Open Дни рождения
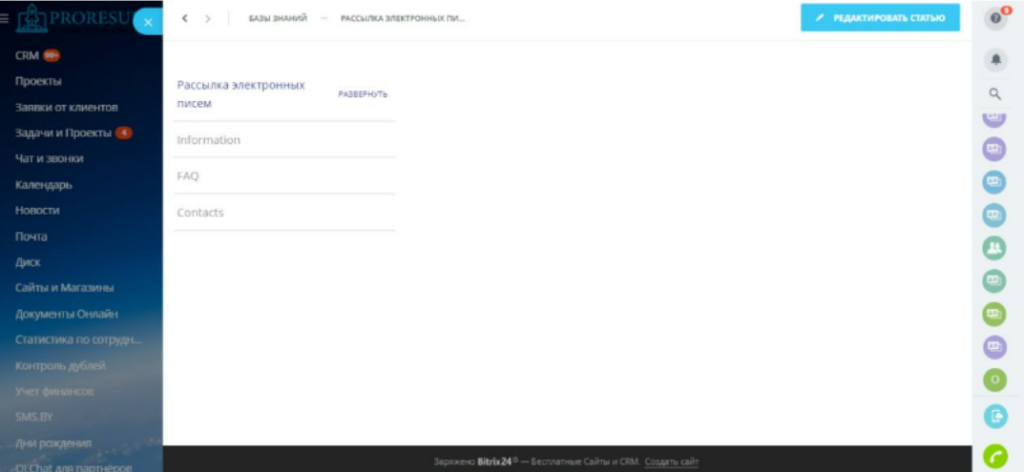This screenshot has height=472, width=1024. click(53, 443)
